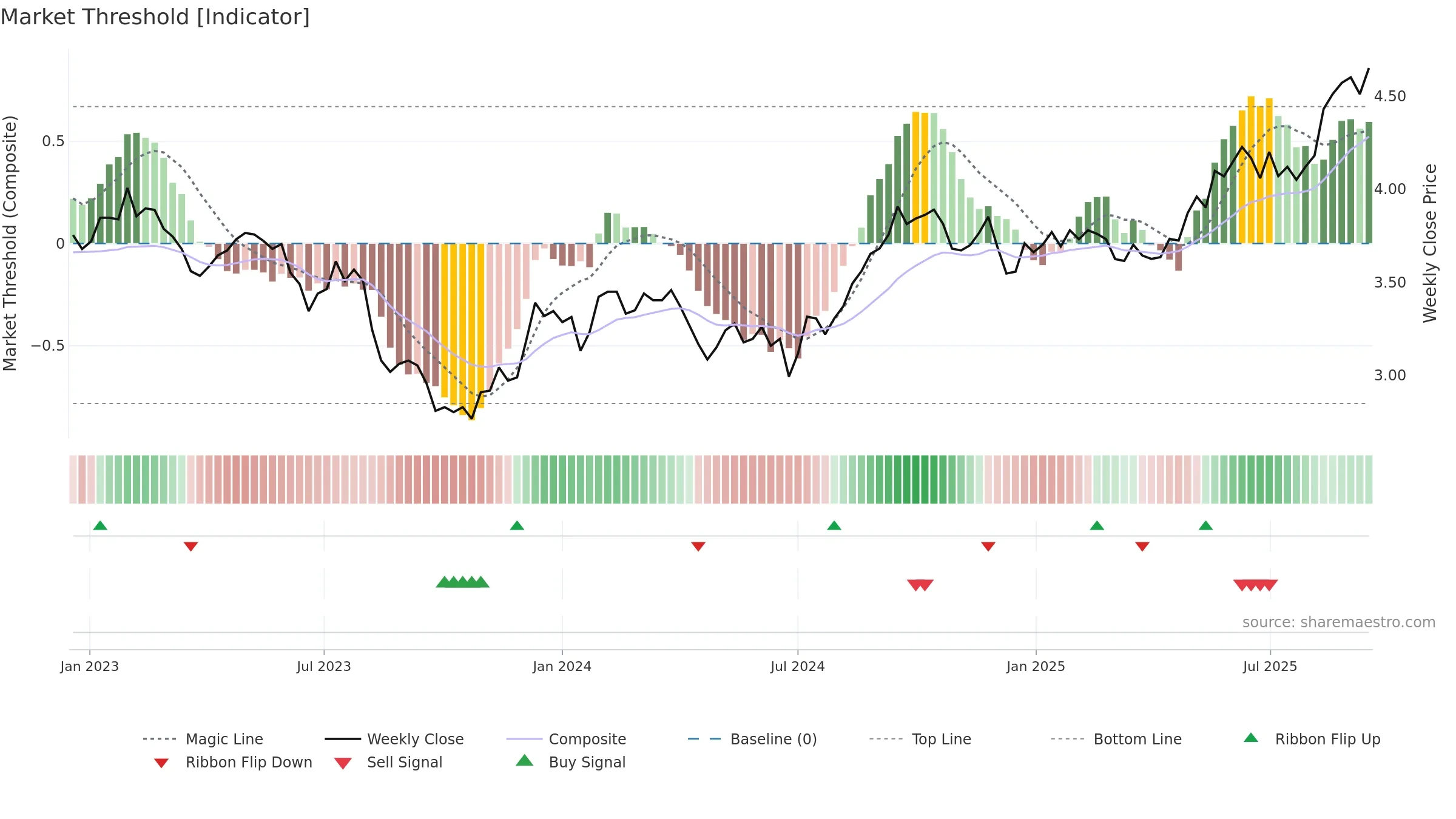Screen dimensions: 1456x819
Task: Click the red Sell Signal legend triangle
Action: click(343, 763)
